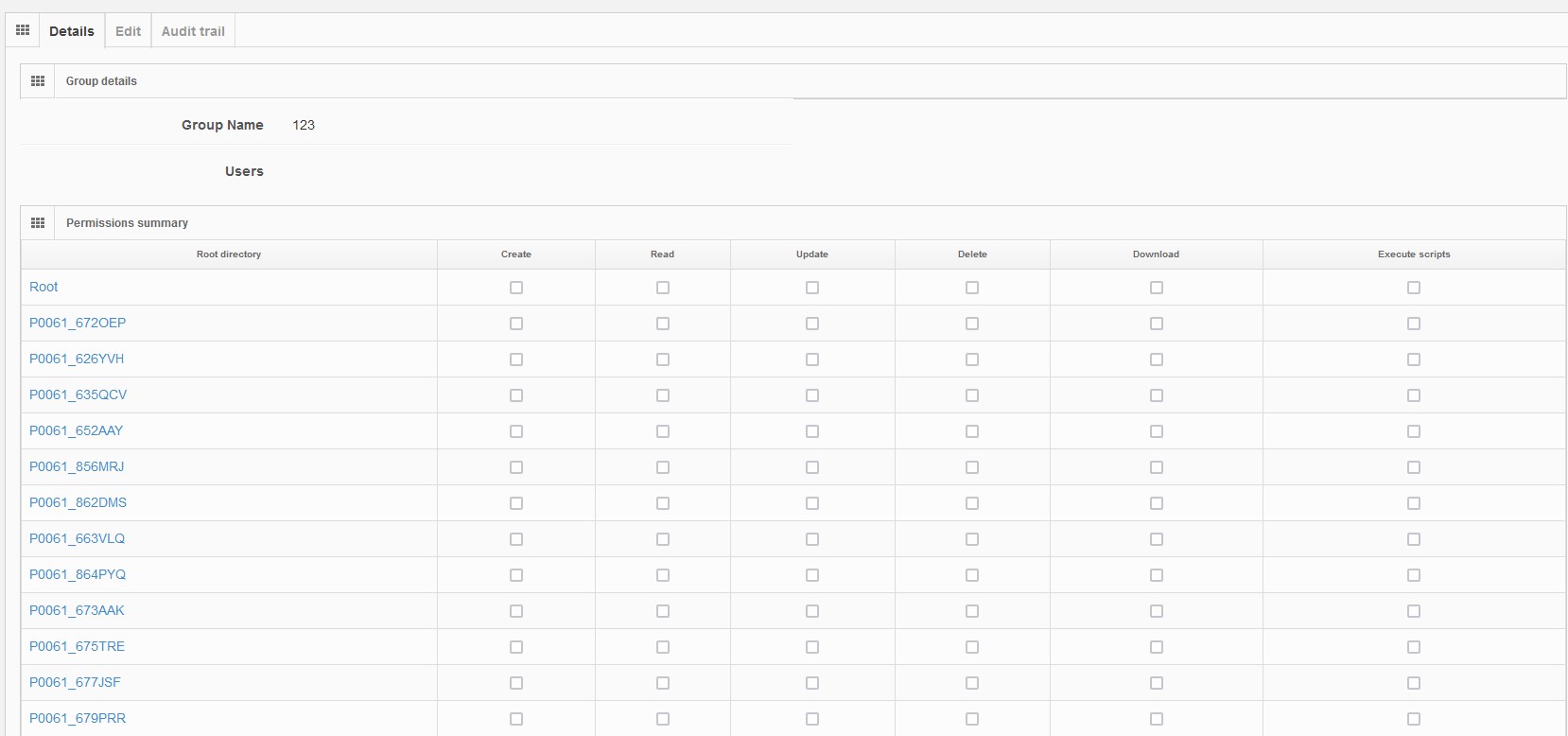1568x736 pixels.
Task: Open directory P0061_864PYQ
Action: [x=78, y=574]
